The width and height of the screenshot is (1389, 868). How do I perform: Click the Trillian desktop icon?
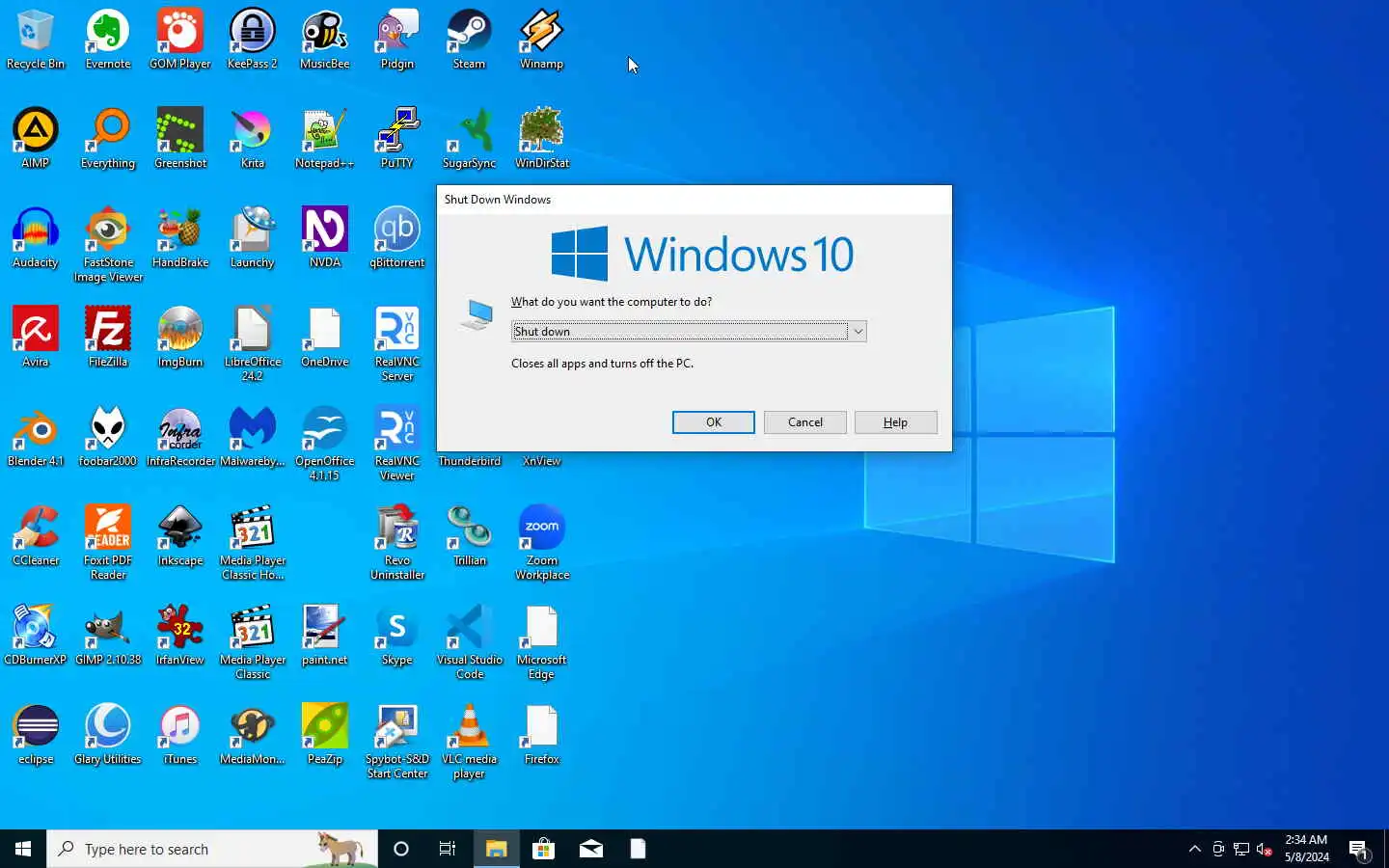click(470, 536)
